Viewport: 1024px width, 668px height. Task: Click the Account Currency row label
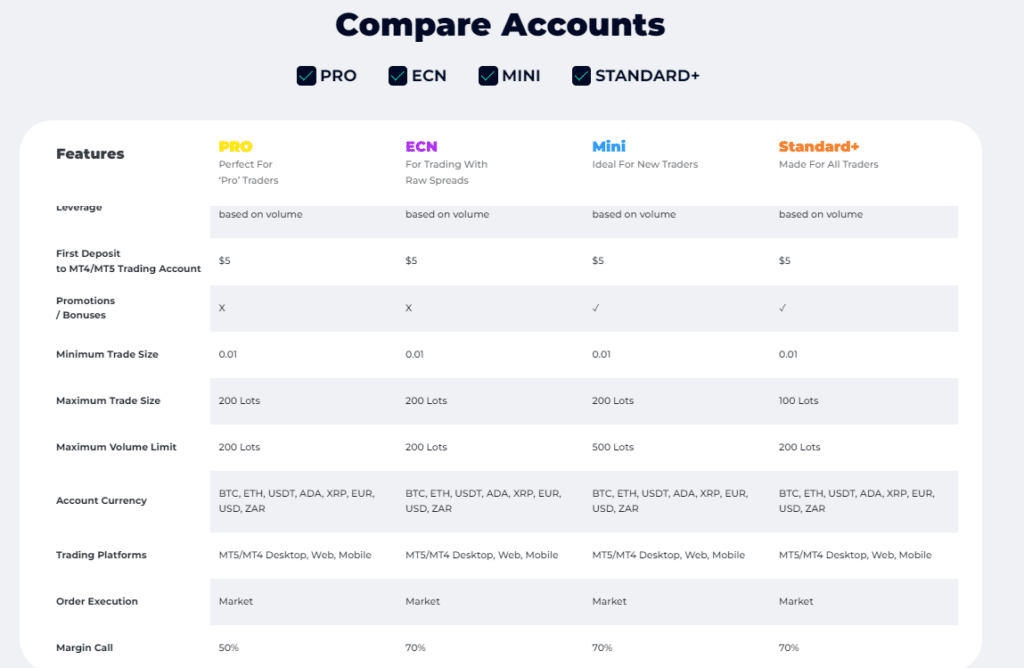point(101,500)
